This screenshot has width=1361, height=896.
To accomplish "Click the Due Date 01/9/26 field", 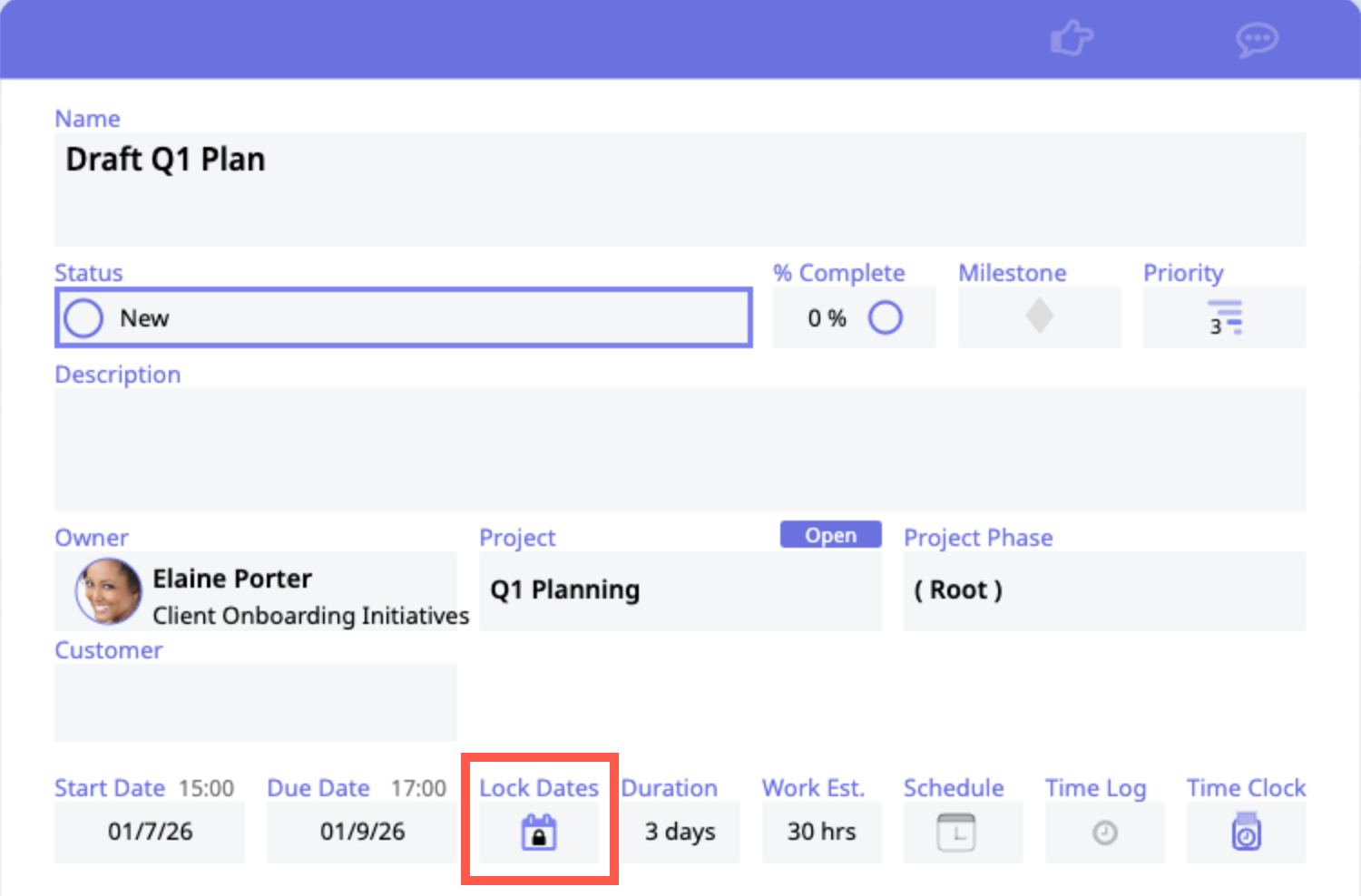I will 362,832.
